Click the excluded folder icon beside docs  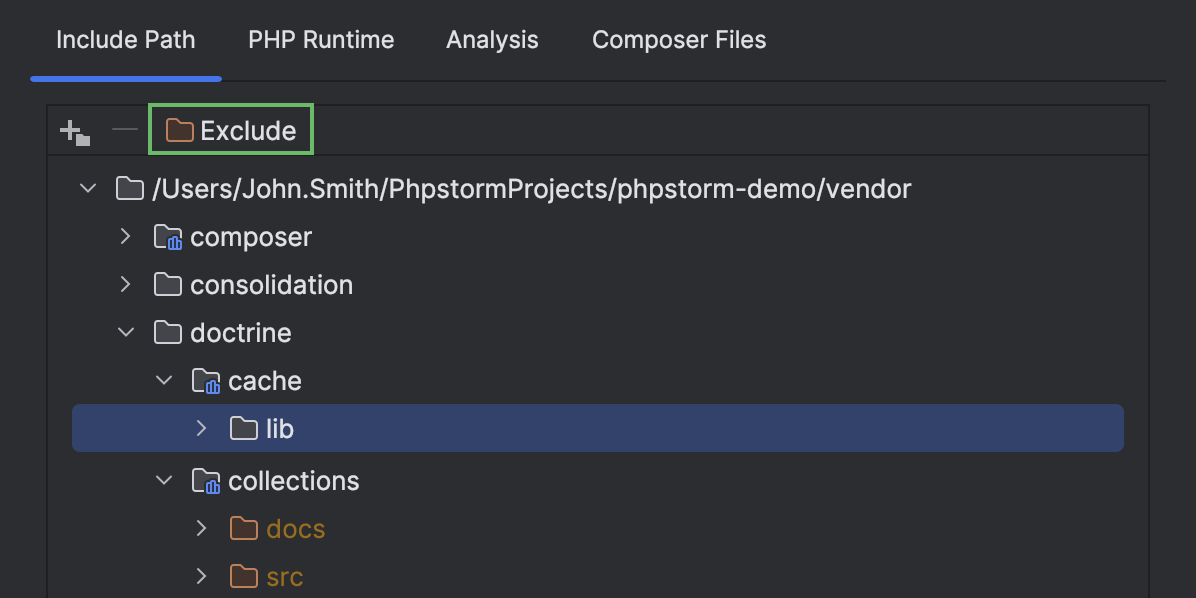point(243,528)
